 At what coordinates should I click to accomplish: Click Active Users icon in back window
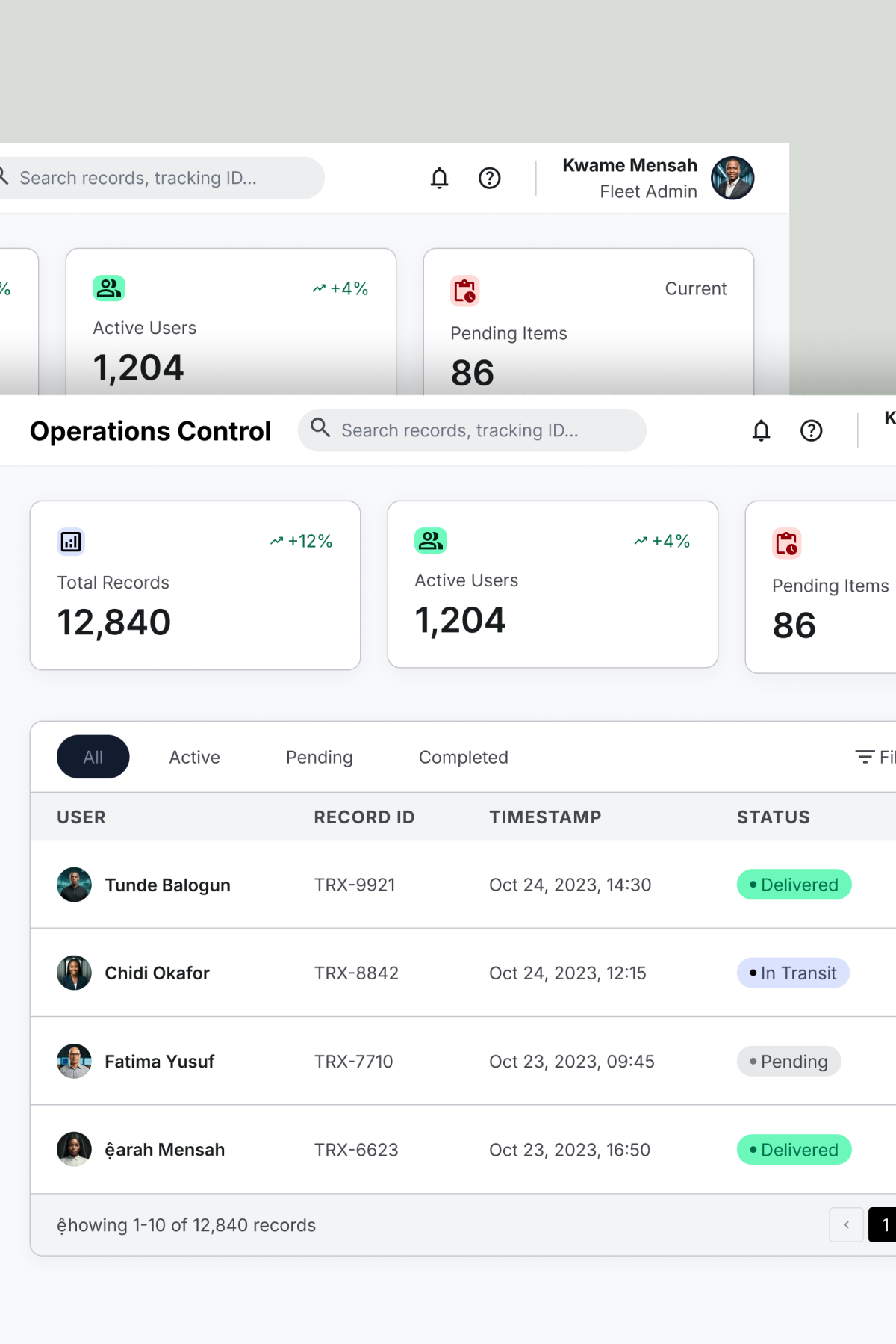point(109,288)
